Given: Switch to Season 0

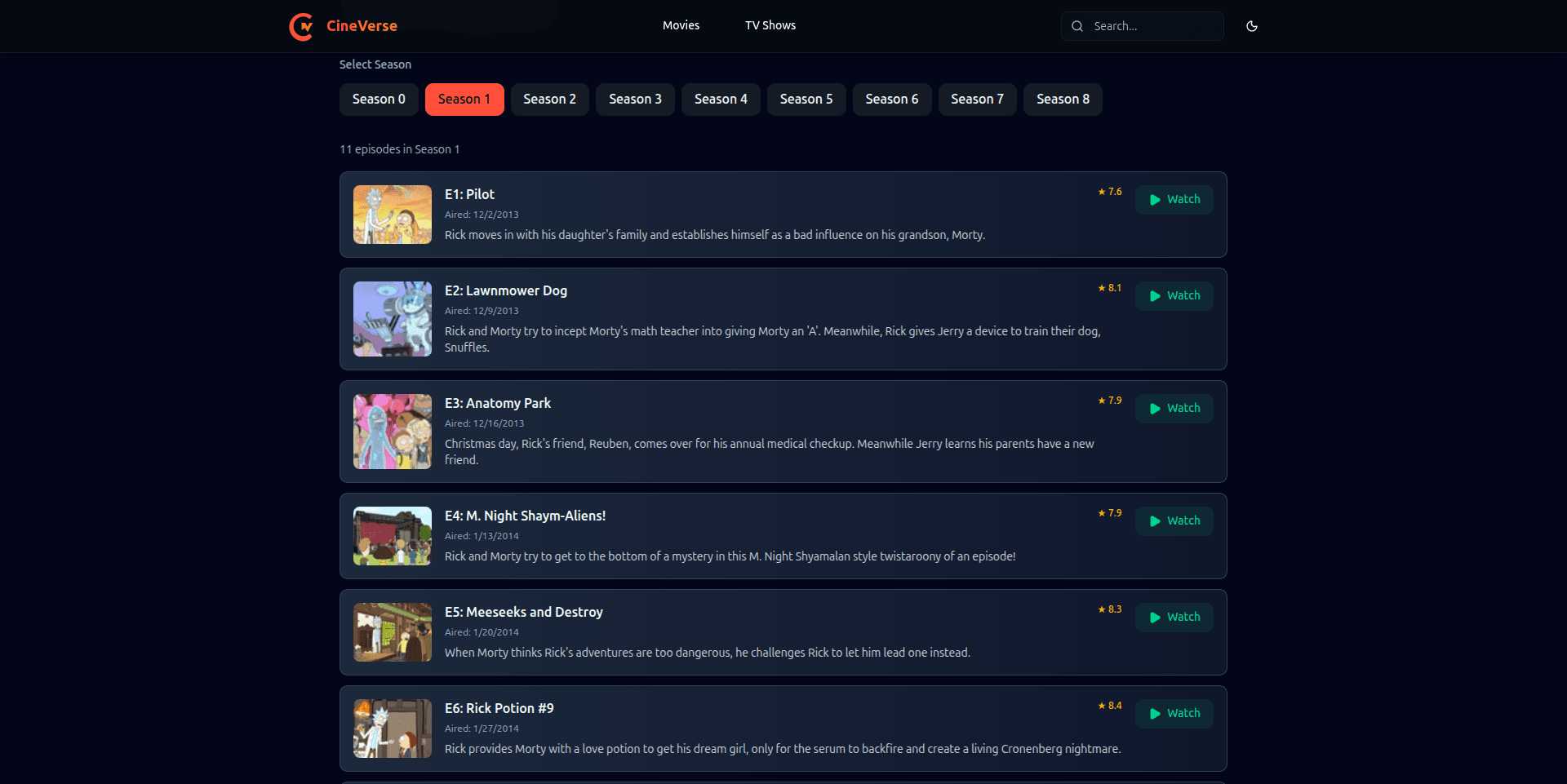Looking at the screenshot, I should click(378, 99).
